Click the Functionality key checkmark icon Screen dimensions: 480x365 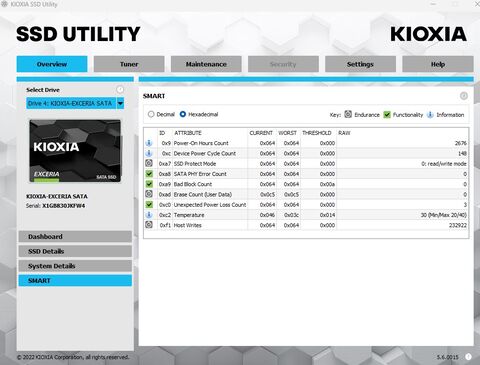click(x=387, y=115)
